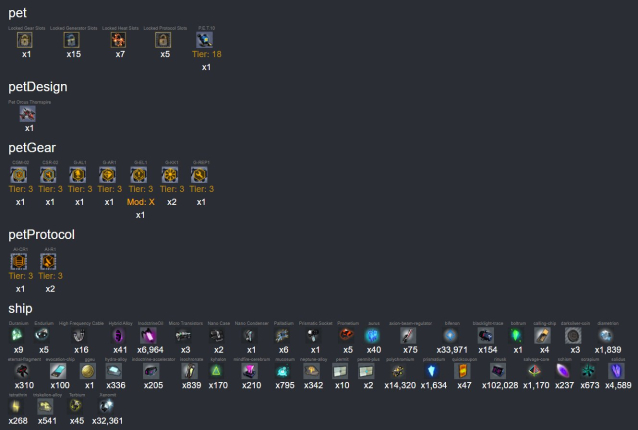This screenshot has width=638, height=430.
Task: Select the P.E.T.10 Tier 18 icon
Action: point(206,41)
